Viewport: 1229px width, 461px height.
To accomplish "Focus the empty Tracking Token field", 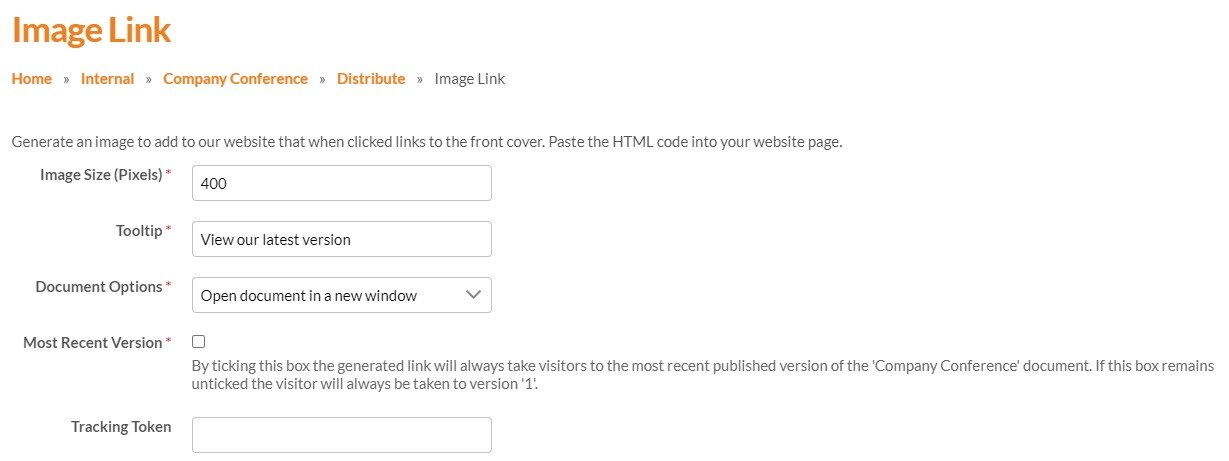I will (x=341, y=435).
